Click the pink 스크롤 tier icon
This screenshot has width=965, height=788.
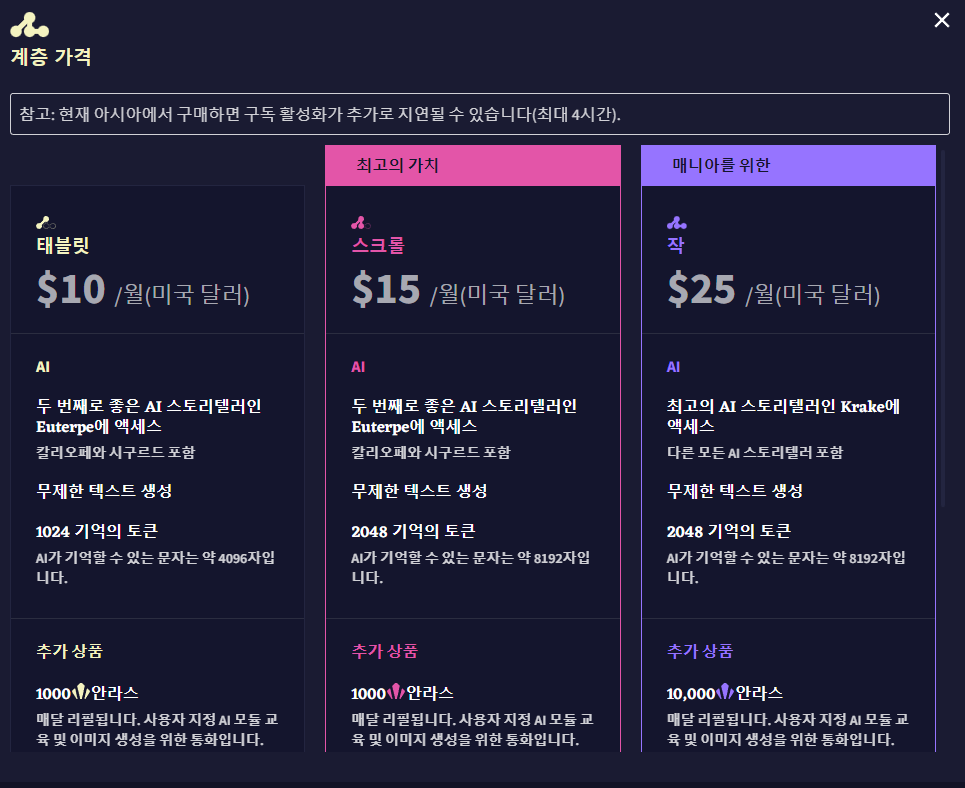pyautogui.click(x=361, y=223)
